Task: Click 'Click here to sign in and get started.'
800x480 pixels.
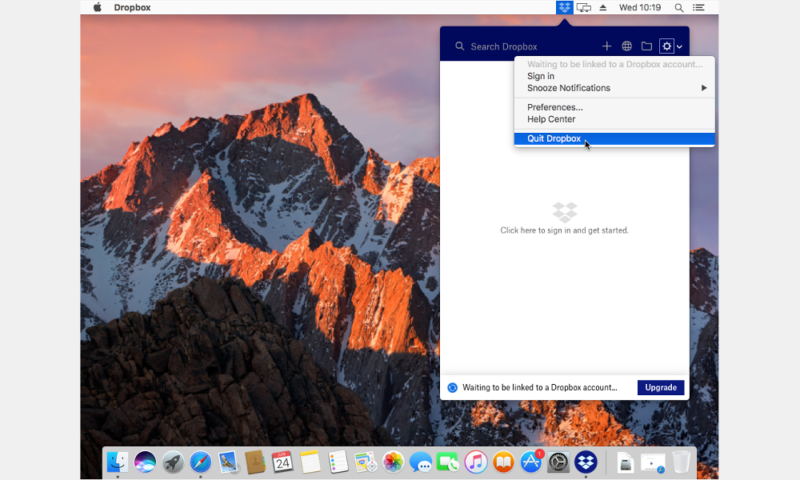Action: click(564, 231)
